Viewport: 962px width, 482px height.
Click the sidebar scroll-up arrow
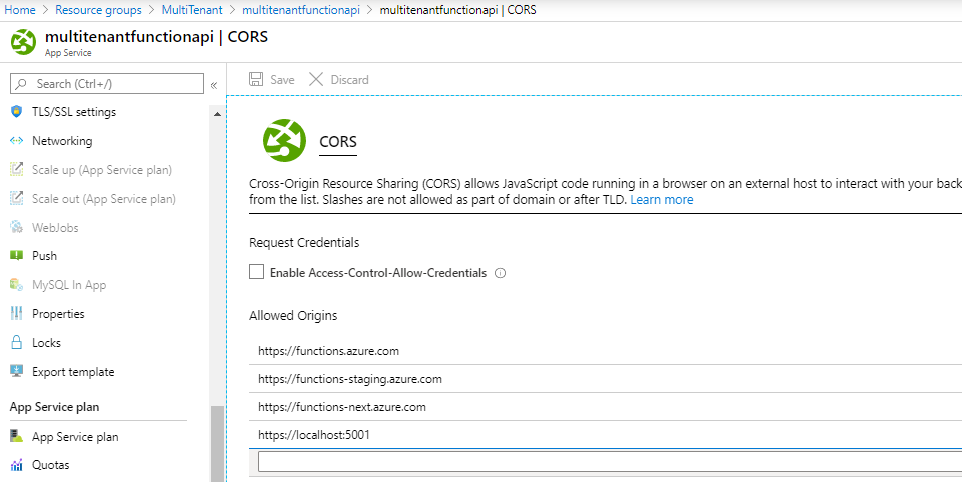(217, 114)
